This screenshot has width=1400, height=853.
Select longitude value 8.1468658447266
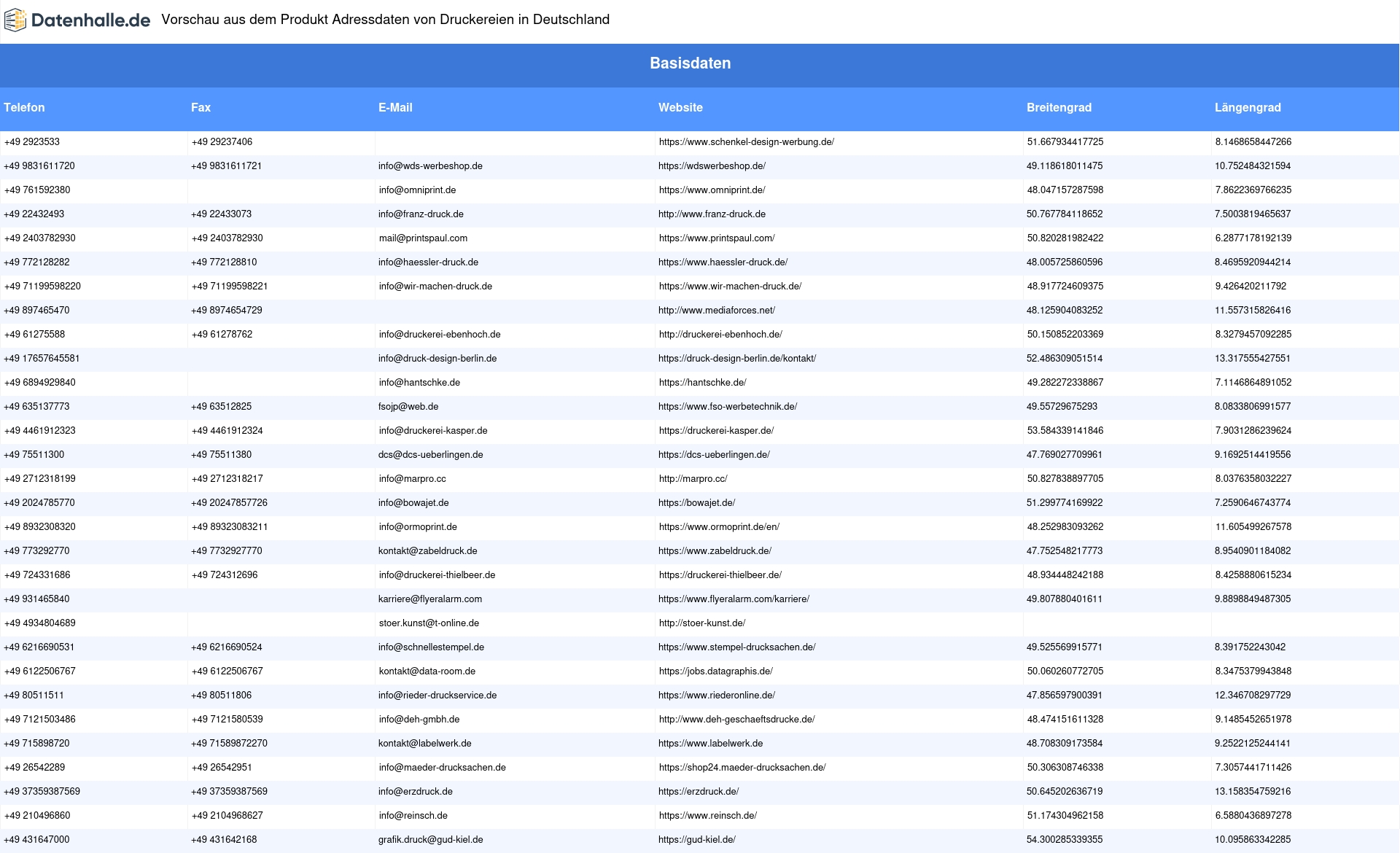[1253, 142]
